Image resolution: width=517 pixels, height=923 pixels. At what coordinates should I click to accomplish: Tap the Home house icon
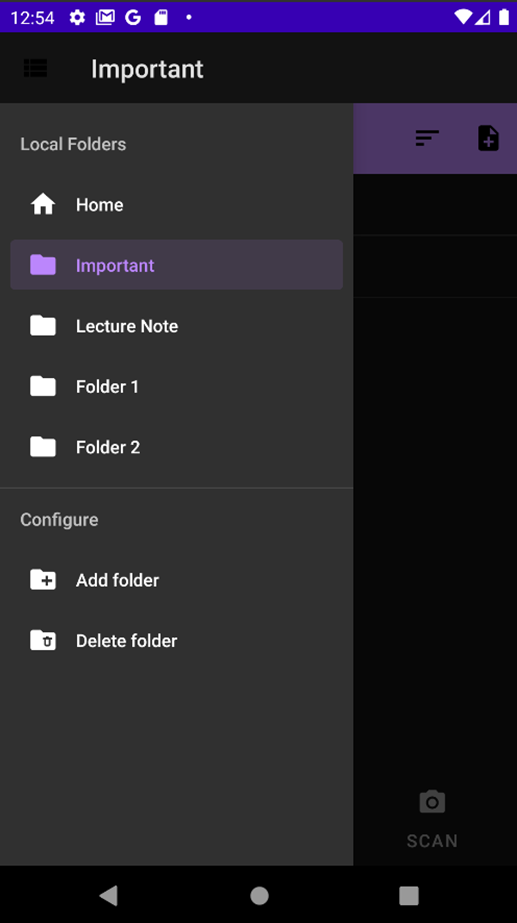click(43, 204)
